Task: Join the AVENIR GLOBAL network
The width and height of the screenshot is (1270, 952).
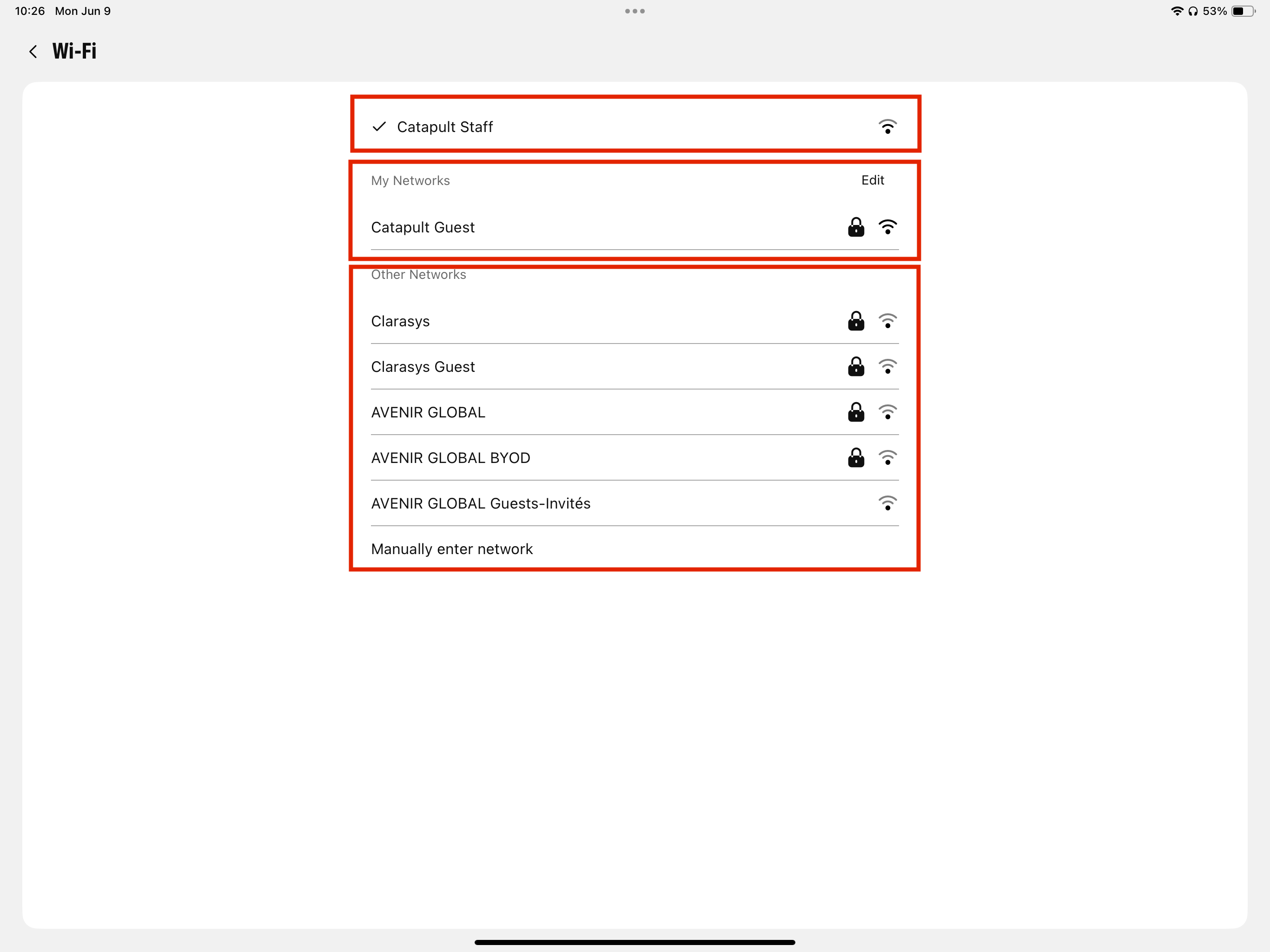Action: coord(635,412)
